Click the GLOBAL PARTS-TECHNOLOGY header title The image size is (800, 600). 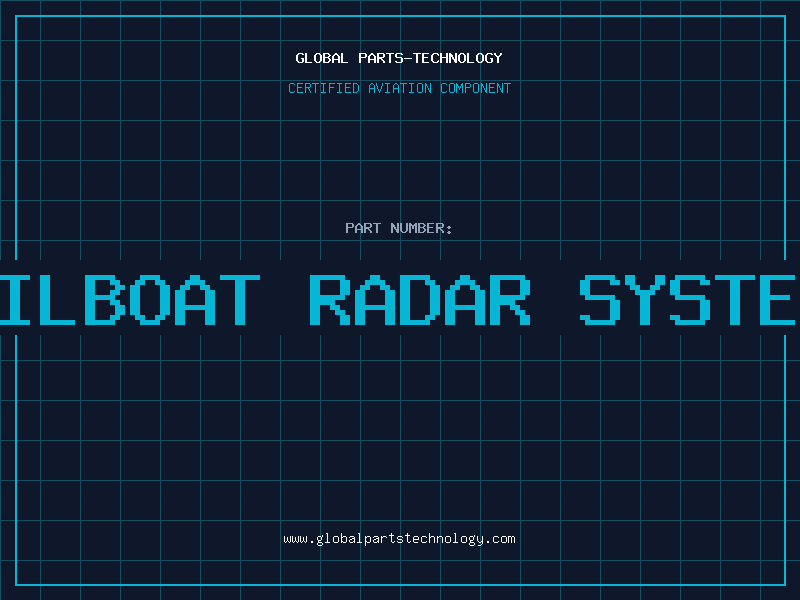[x=399, y=58]
